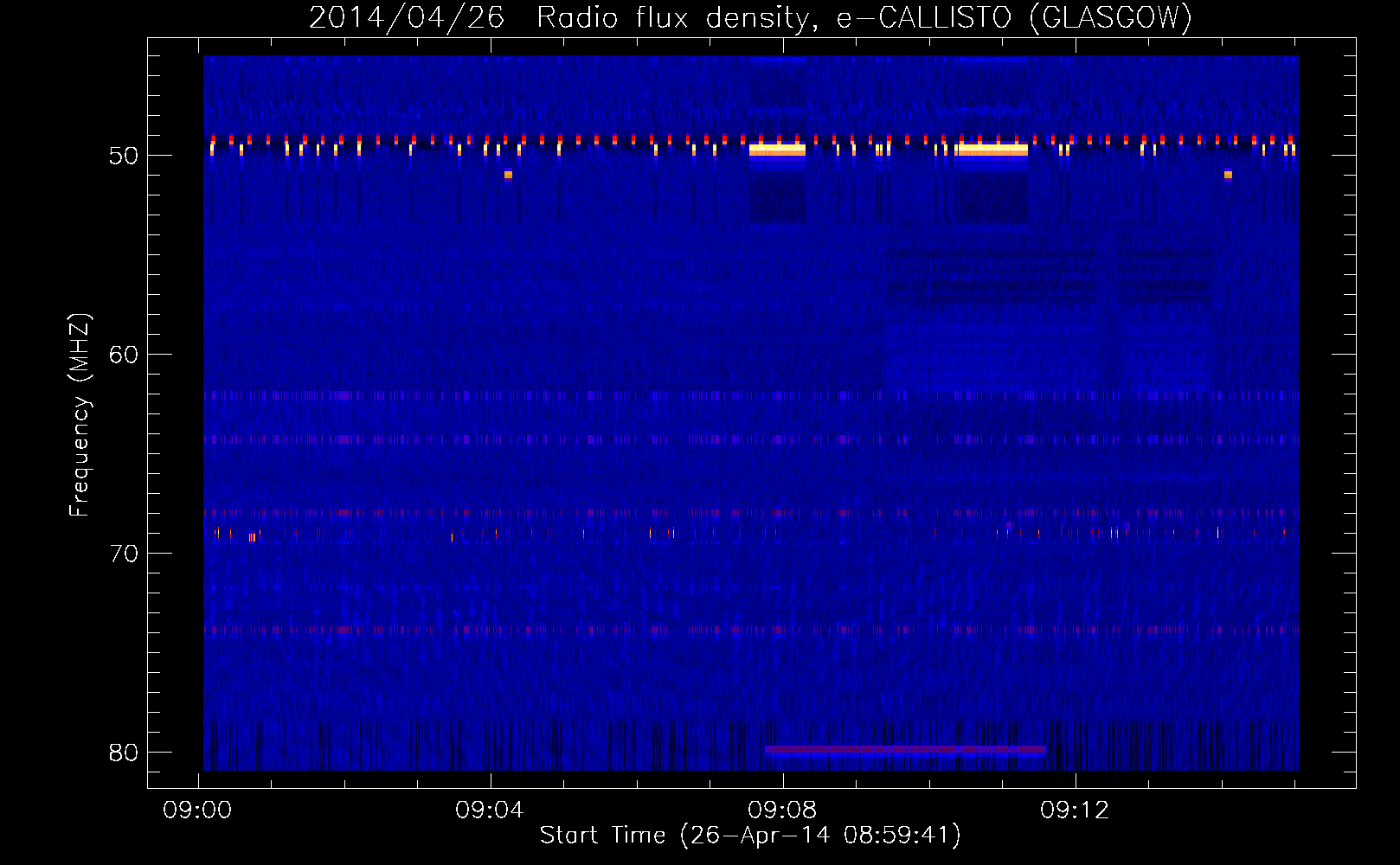Click the bright burst near 50 MHz at 09:08
Screen dimensions: 1400x865
pyautogui.click(x=777, y=150)
